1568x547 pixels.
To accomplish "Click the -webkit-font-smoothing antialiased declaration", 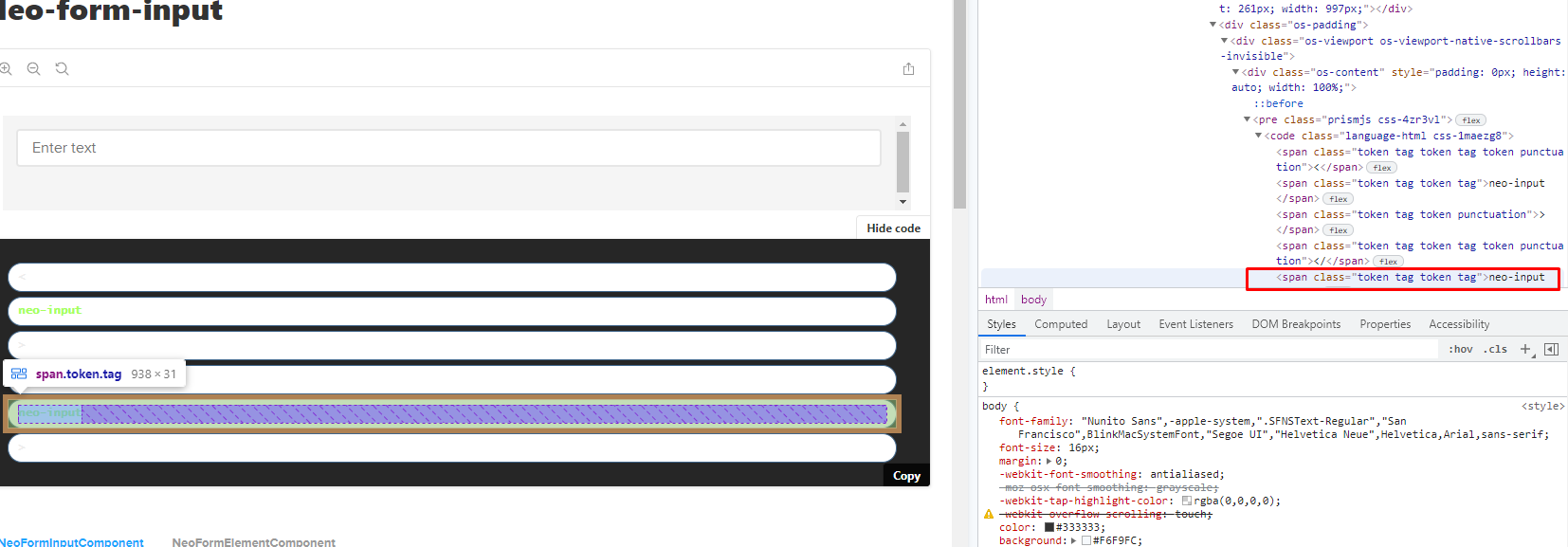I will 1111,474.
